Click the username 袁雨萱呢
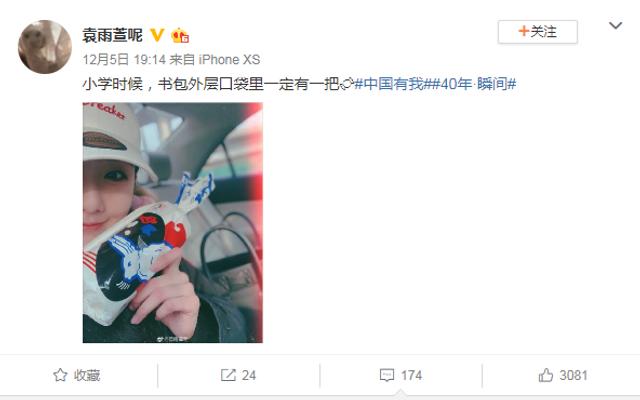 click(113, 36)
